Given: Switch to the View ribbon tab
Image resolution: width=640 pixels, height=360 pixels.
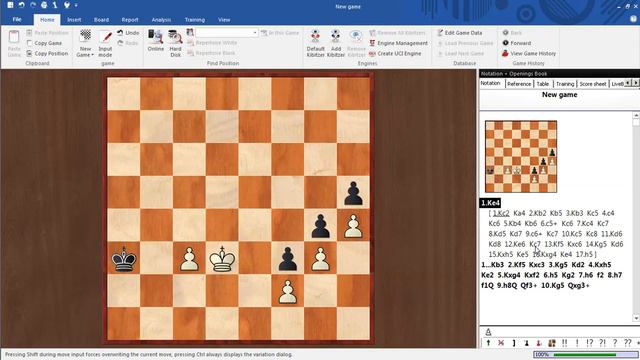Looking at the screenshot, I should [224, 20].
